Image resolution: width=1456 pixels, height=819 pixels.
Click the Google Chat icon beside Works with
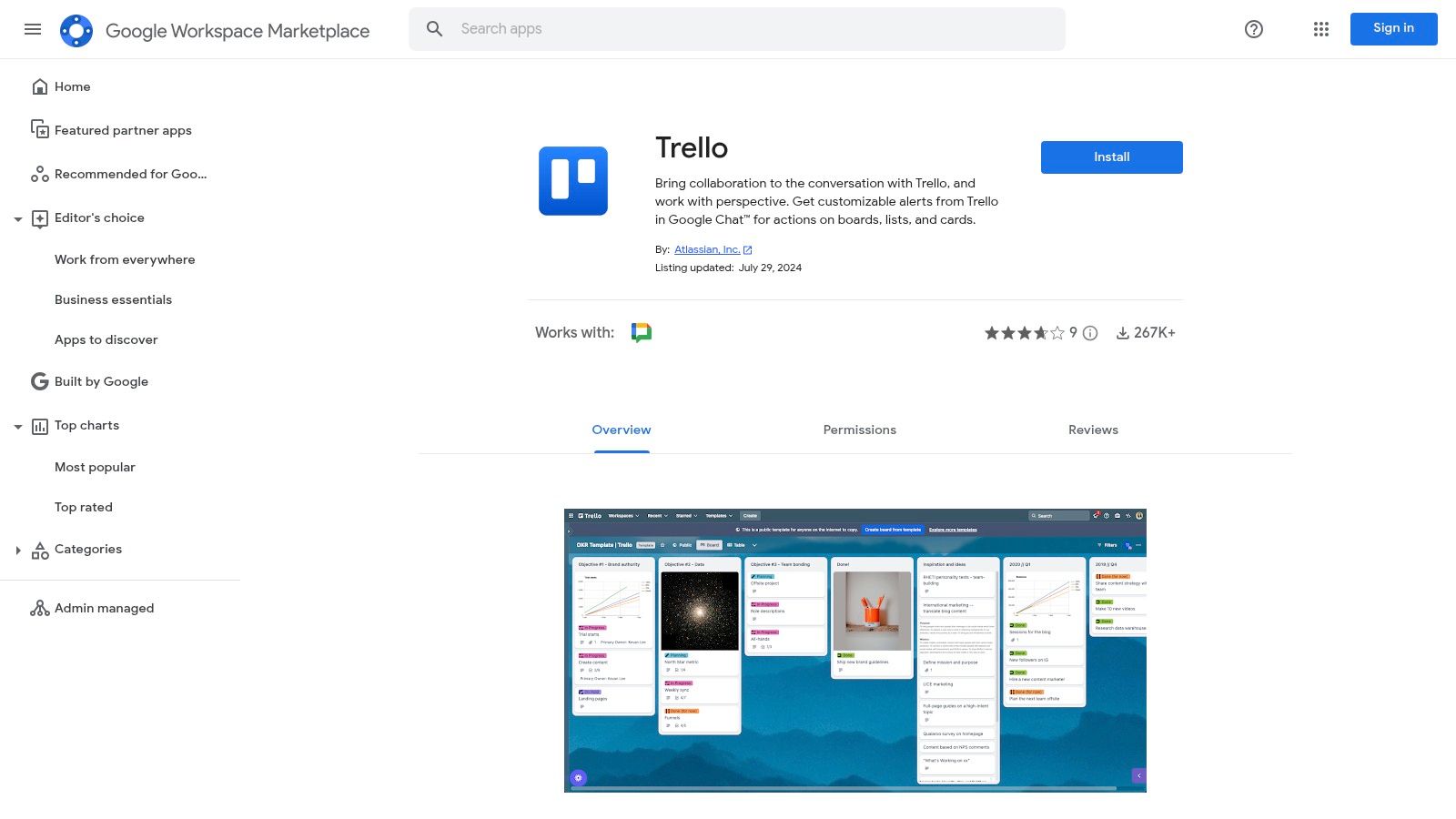pos(642,332)
